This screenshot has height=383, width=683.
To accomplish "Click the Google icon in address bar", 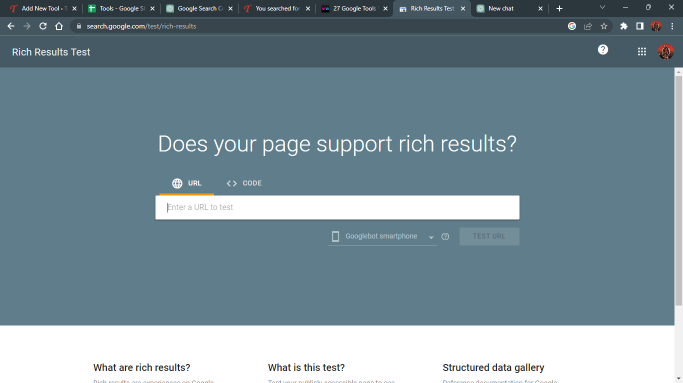I will click(572, 26).
